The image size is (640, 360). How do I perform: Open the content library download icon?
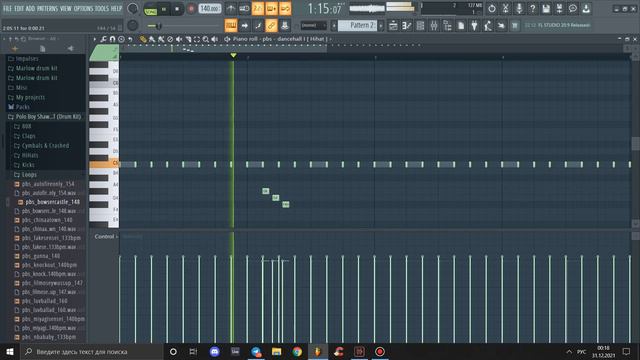coord(586,9)
